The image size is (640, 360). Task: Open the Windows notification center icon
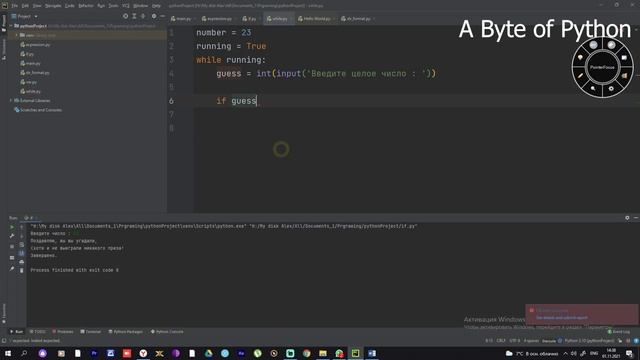pyautogui.click(x=629, y=353)
